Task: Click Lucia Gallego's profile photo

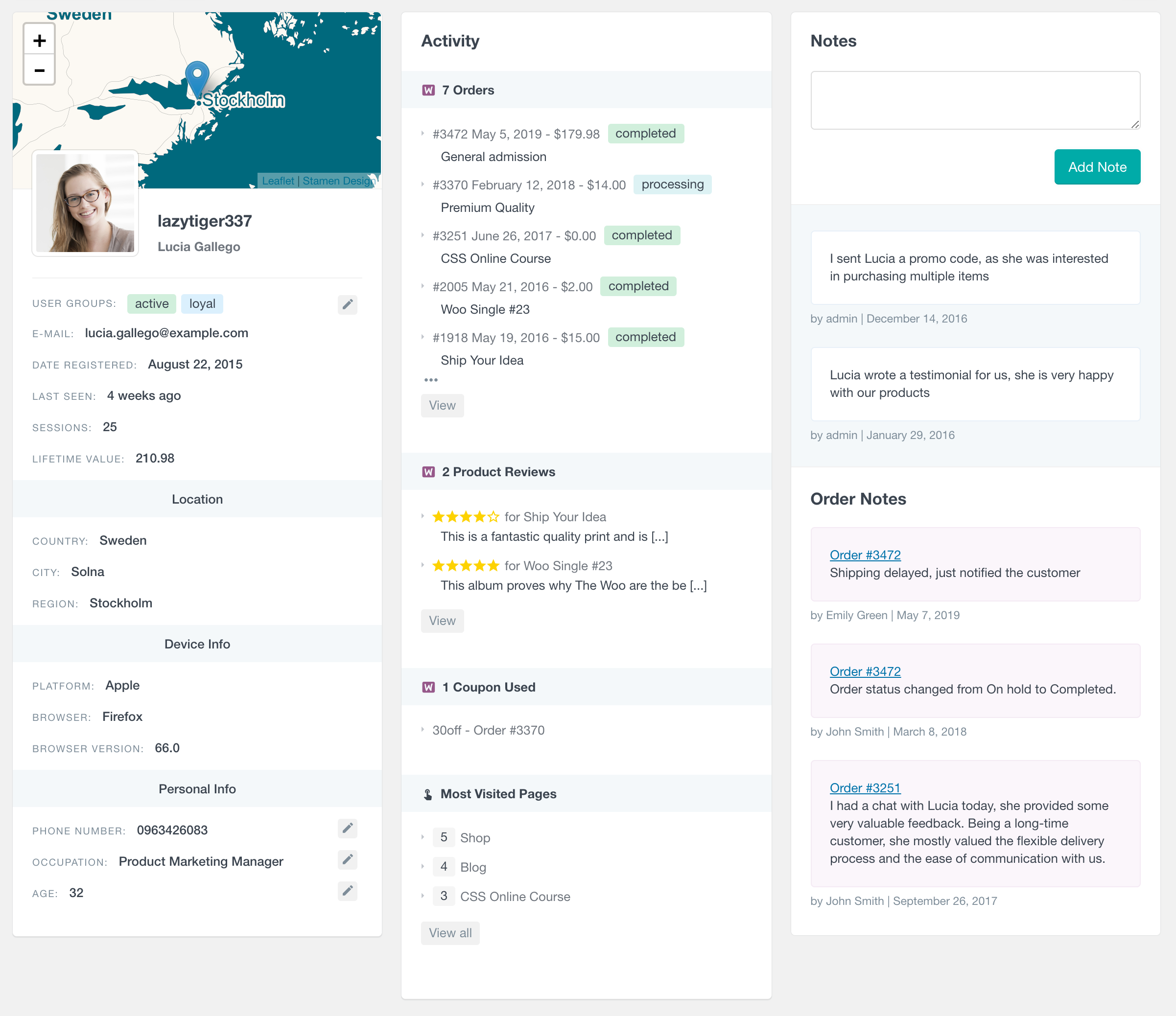Action: [x=85, y=203]
